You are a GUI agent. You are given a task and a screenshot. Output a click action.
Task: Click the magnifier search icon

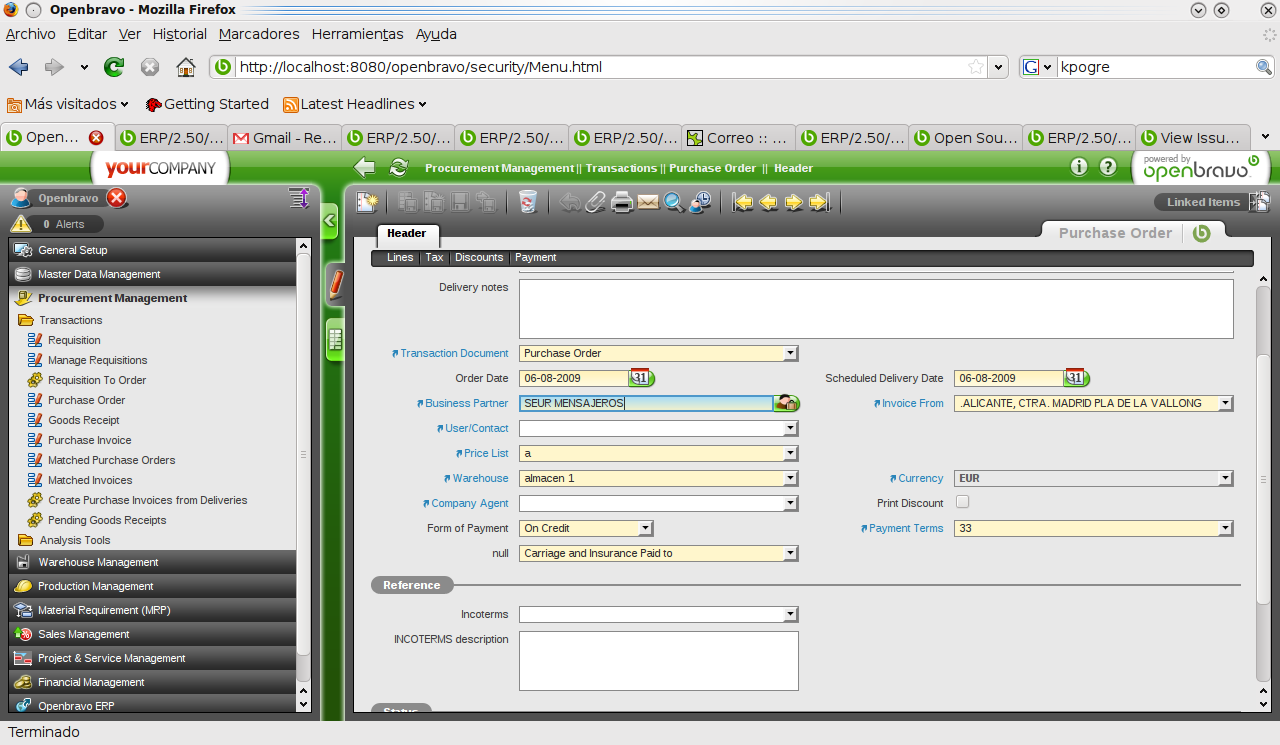click(674, 202)
